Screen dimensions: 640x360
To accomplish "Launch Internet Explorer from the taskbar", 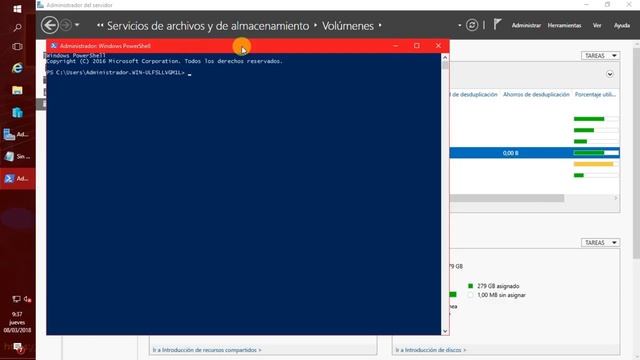I will tap(17, 68).
